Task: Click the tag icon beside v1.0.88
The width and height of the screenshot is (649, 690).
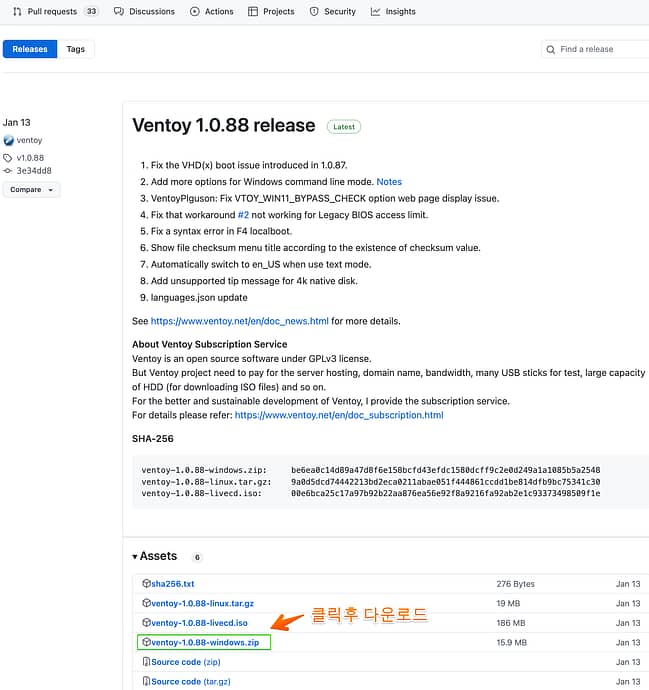Action: click(x=7, y=158)
